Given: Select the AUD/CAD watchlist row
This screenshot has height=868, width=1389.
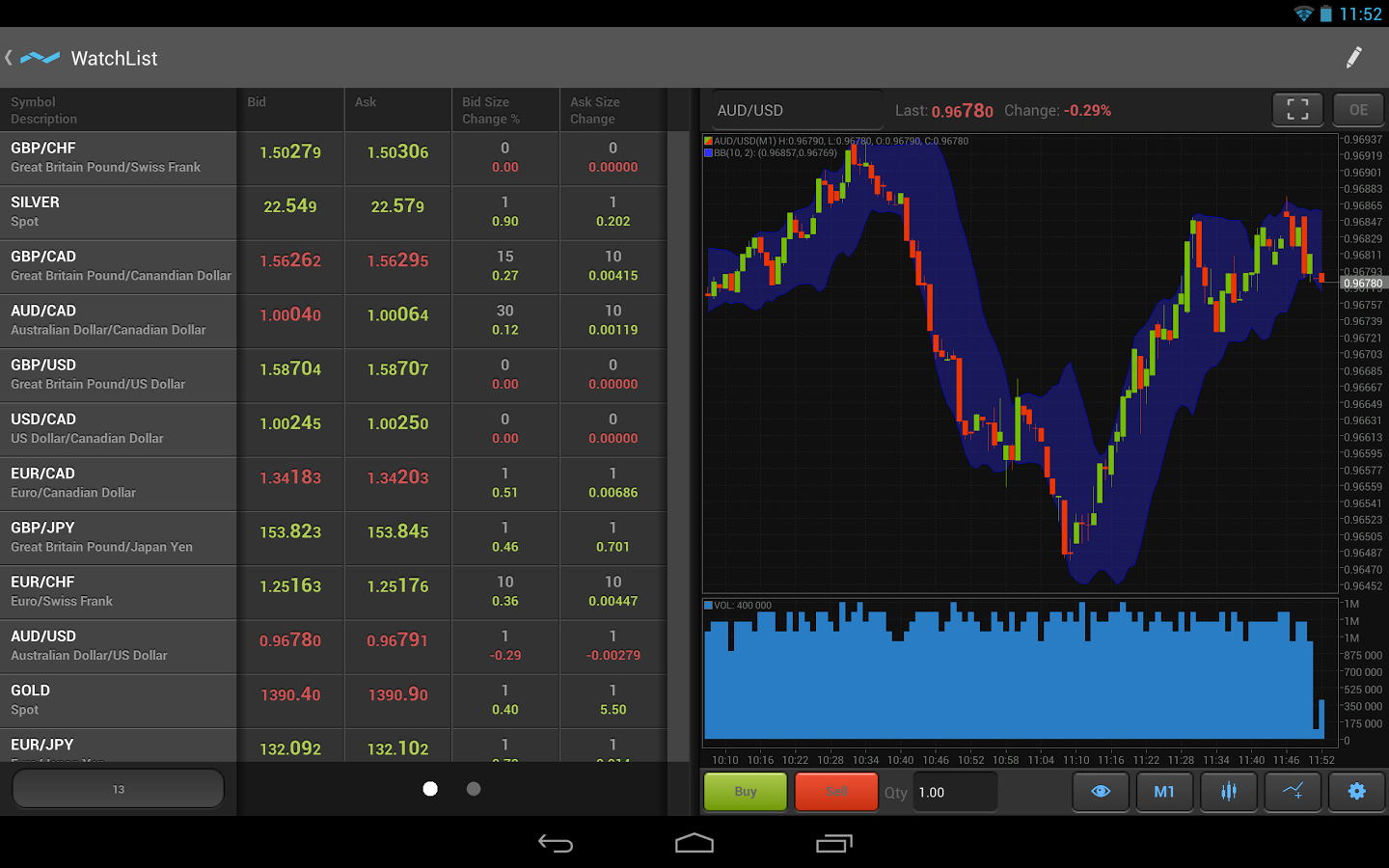Looking at the screenshot, I should pyautogui.click(x=333, y=321).
